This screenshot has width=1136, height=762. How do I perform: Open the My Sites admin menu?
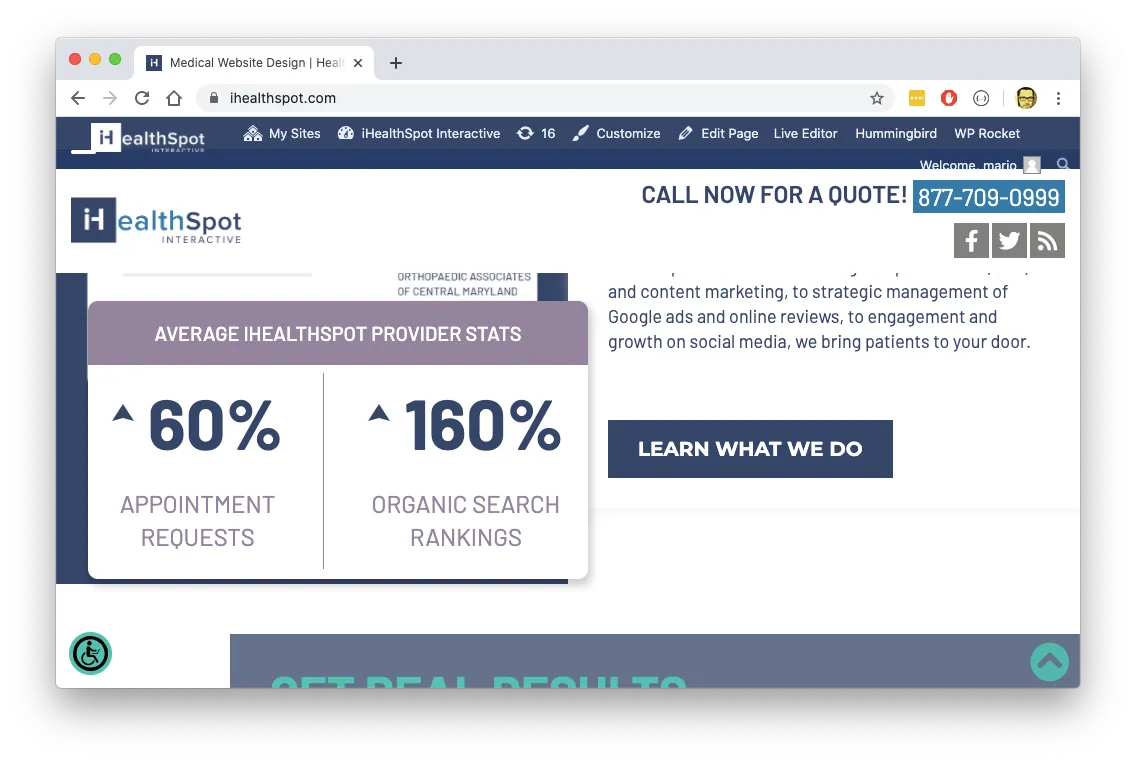[282, 133]
